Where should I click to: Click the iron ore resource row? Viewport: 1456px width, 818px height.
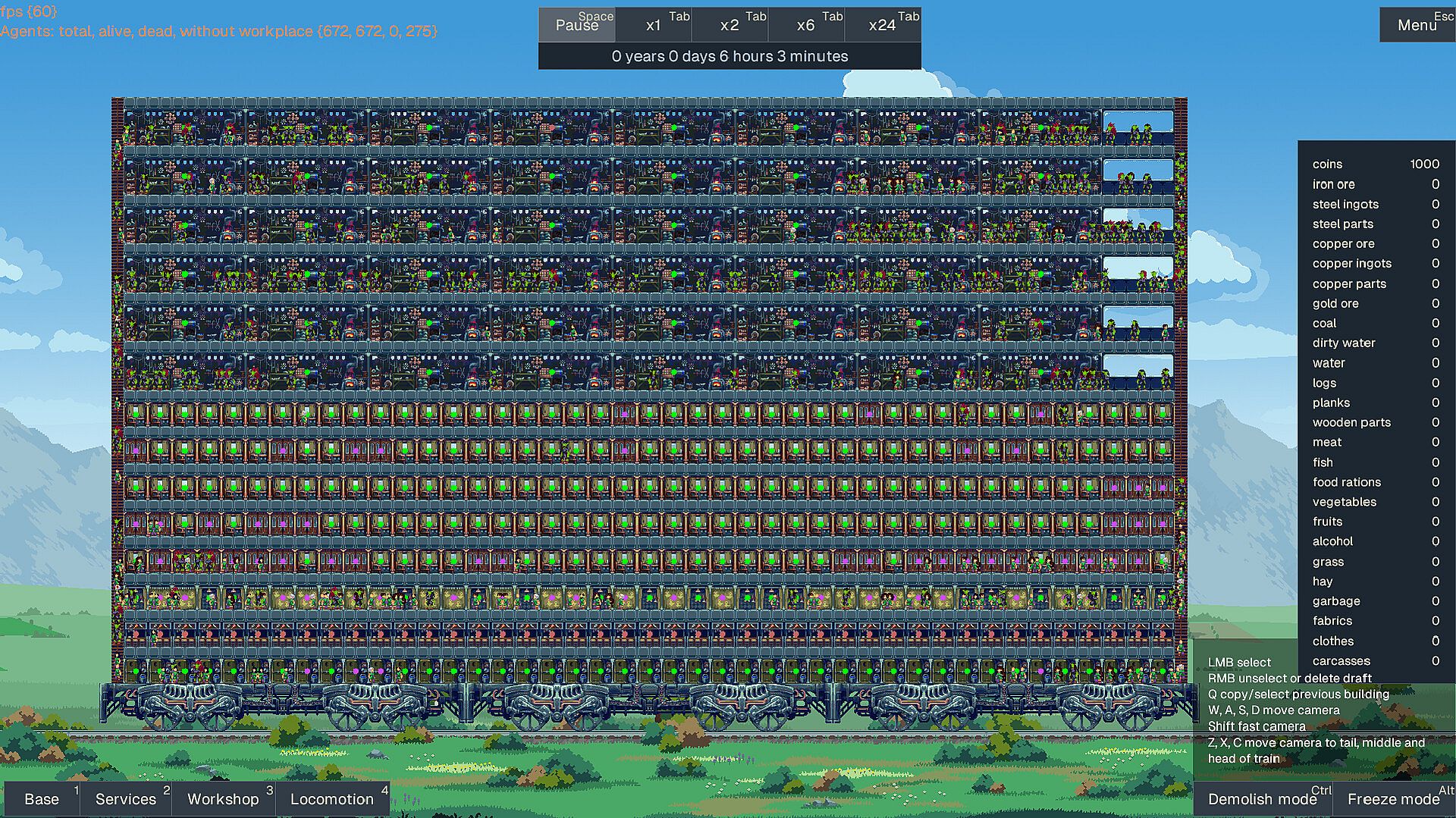1376,184
